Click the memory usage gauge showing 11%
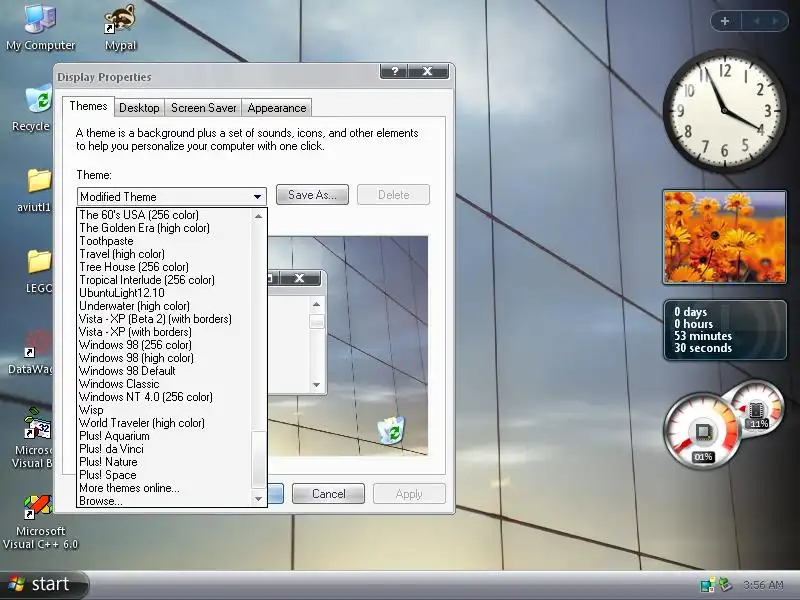800x600 pixels. (x=758, y=408)
